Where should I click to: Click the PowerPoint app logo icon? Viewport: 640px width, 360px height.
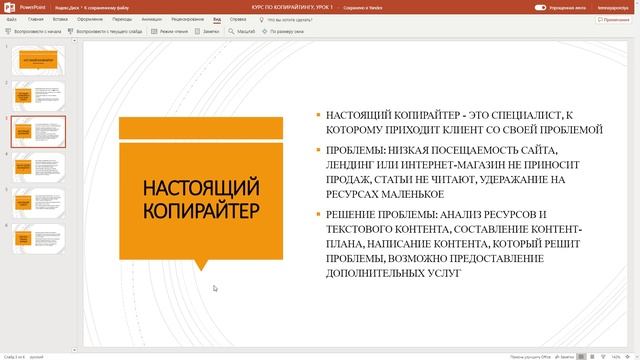point(9,7)
